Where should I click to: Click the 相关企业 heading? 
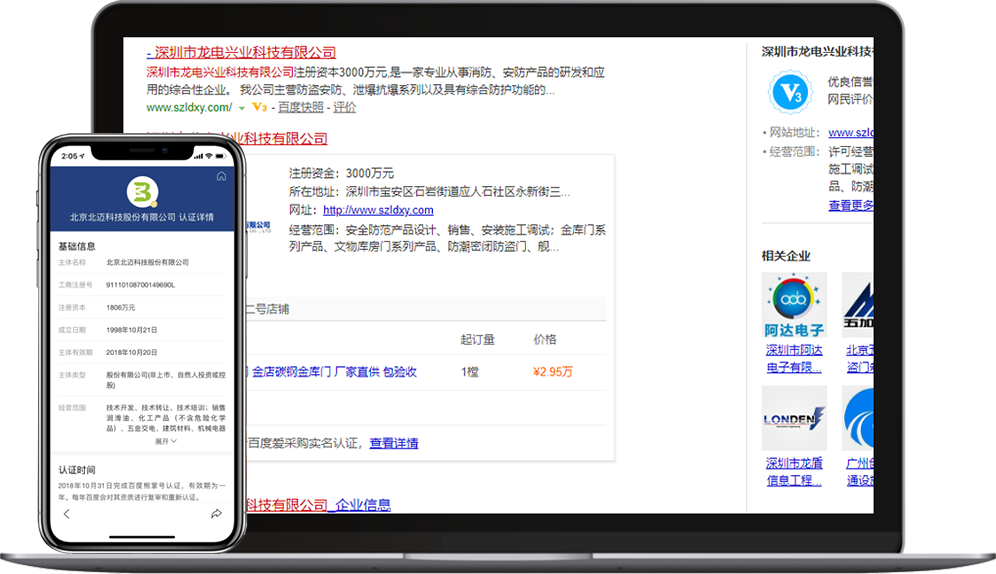click(x=786, y=256)
